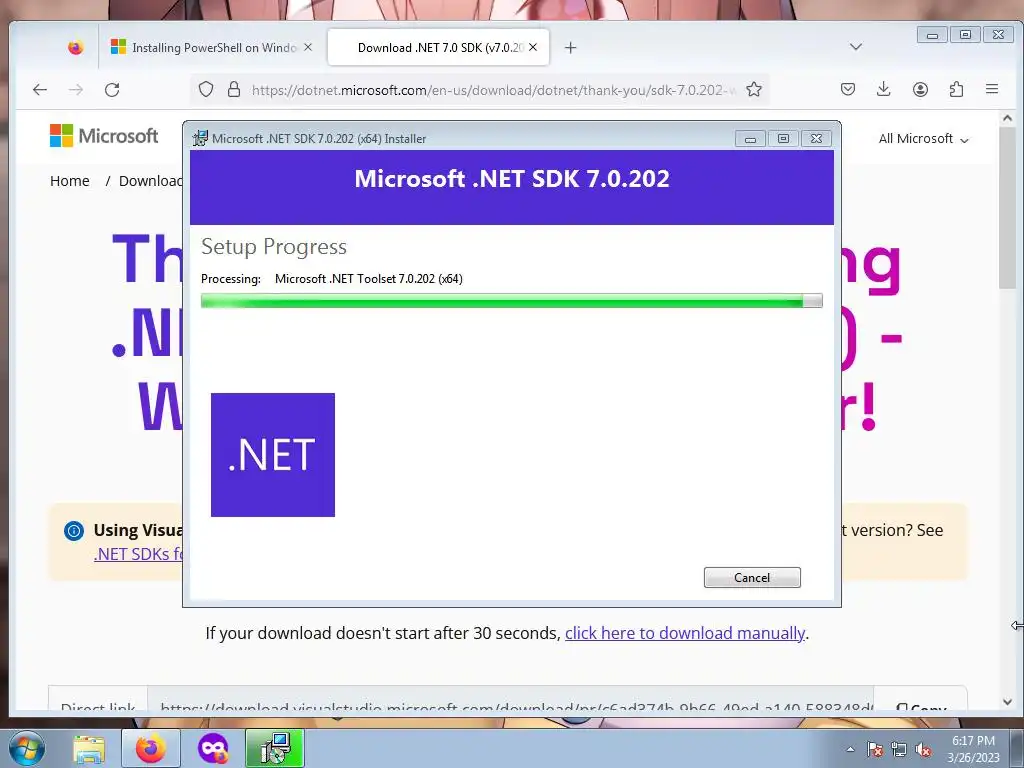Click 'Microsoft .NET Toolset 7.0.202 (x64)' text
The image size is (1024, 768).
[x=368, y=279]
